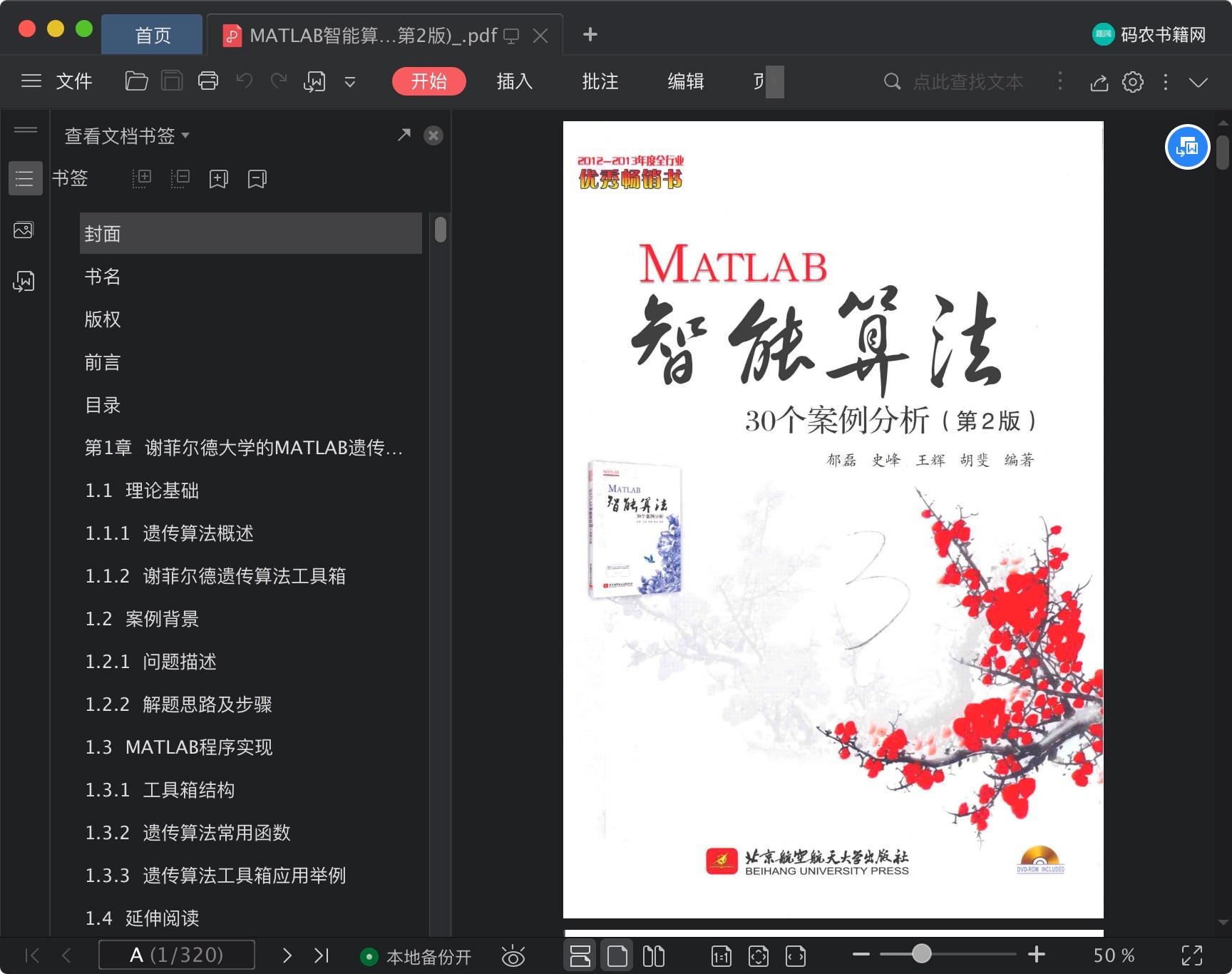
Task: Click the share icon in the toolbar
Action: 1099,82
